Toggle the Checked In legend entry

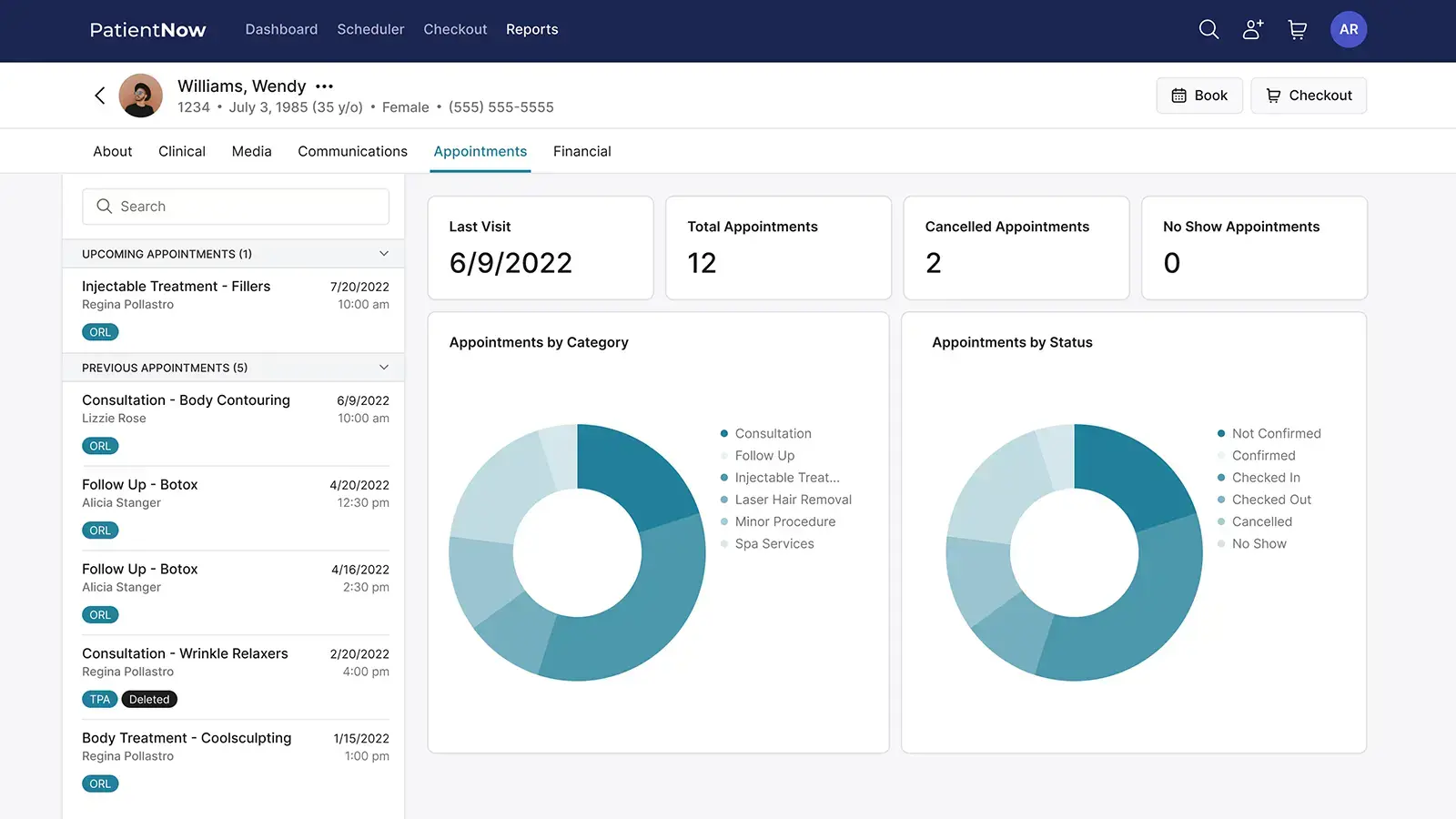[1259, 478]
